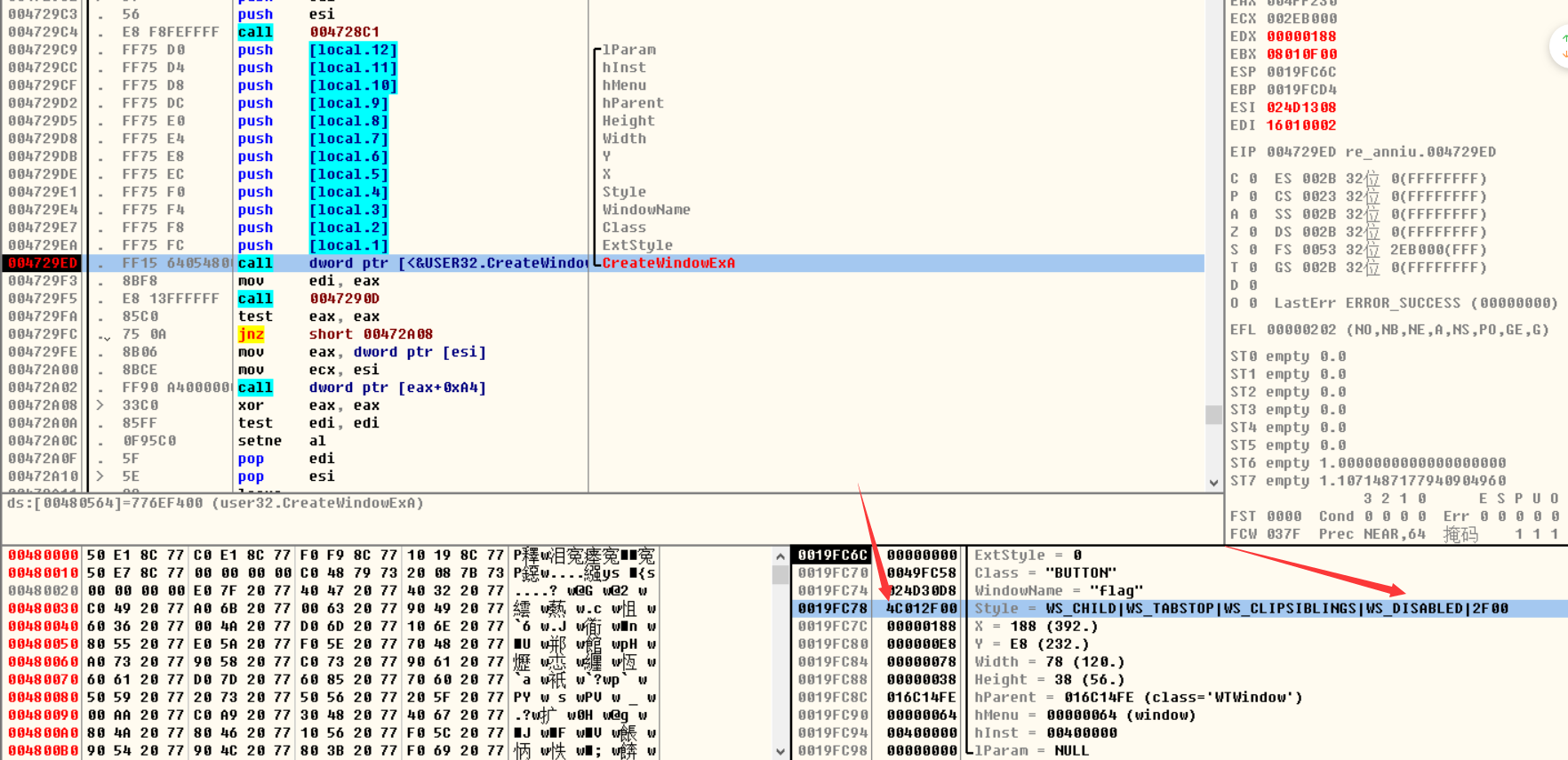
Task: Select the S sign flag in registers
Action: [x=1244, y=250]
